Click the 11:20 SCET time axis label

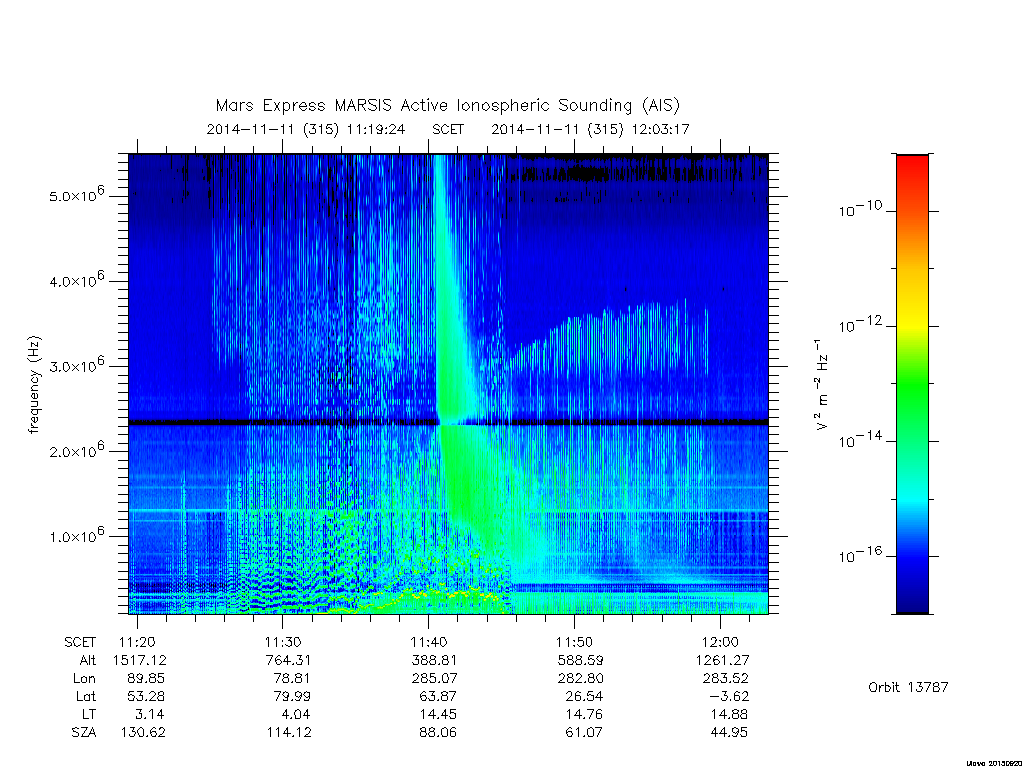pyautogui.click(x=137, y=642)
